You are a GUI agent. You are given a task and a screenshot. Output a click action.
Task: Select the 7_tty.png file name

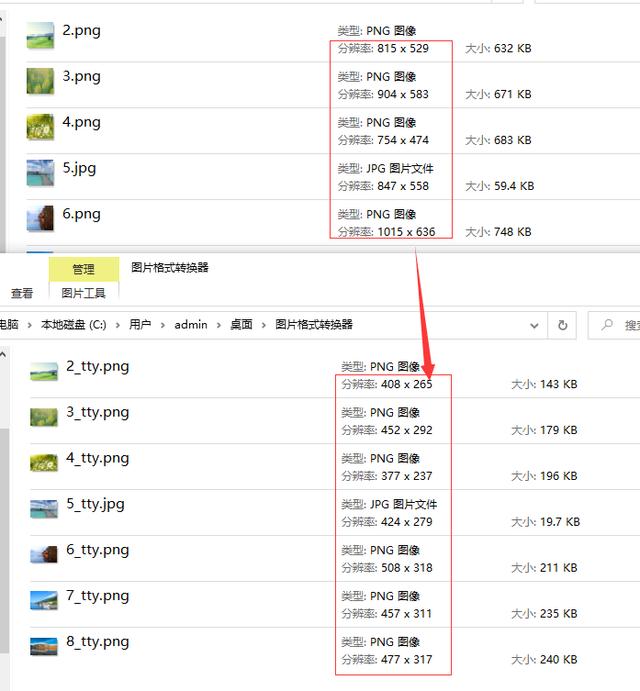pyautogui.click(x=98, y=596)
